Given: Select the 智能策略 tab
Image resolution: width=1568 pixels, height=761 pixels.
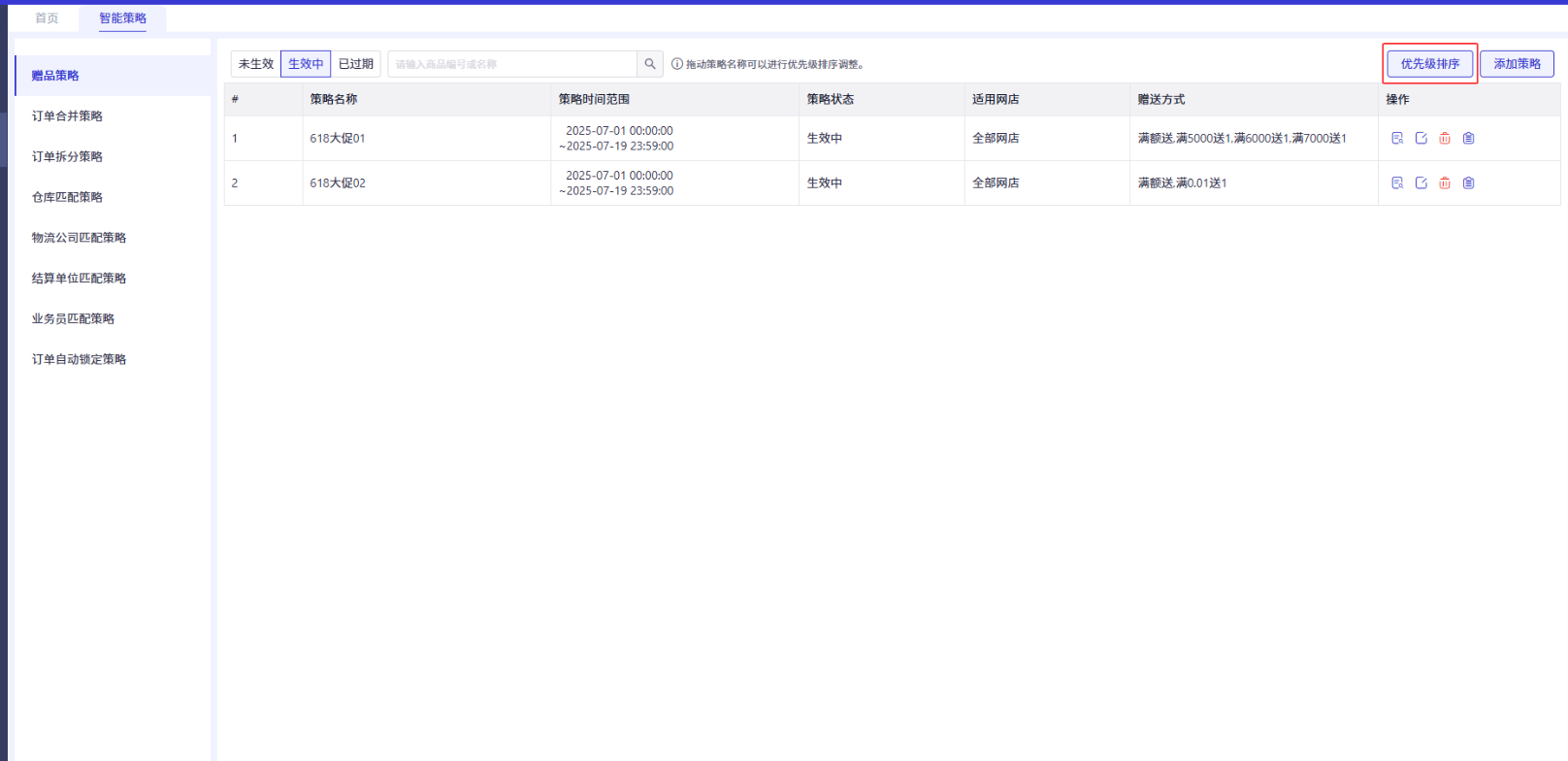Looking at the screenshot, I should coord(122,18).
